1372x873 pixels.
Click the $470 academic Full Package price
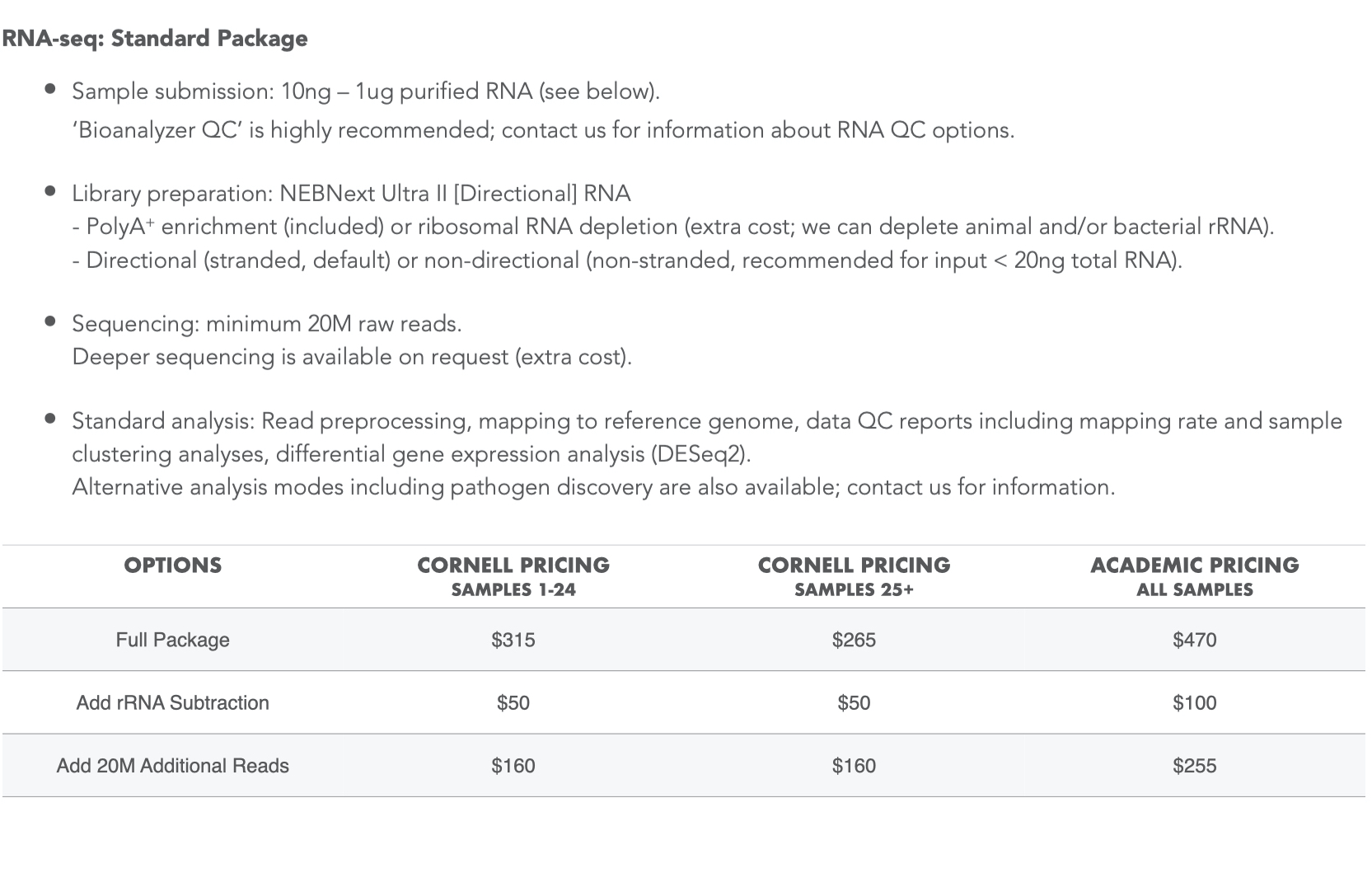(x=1194, y=640)
